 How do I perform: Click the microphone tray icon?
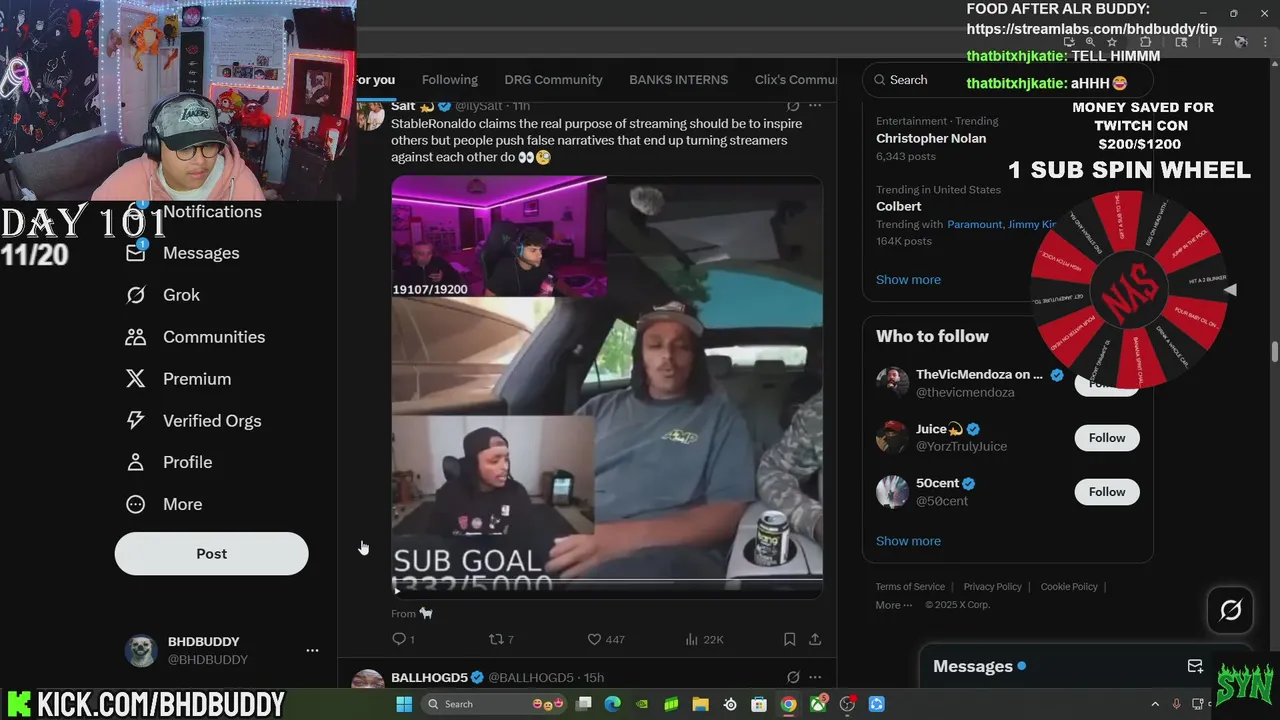1177,704
